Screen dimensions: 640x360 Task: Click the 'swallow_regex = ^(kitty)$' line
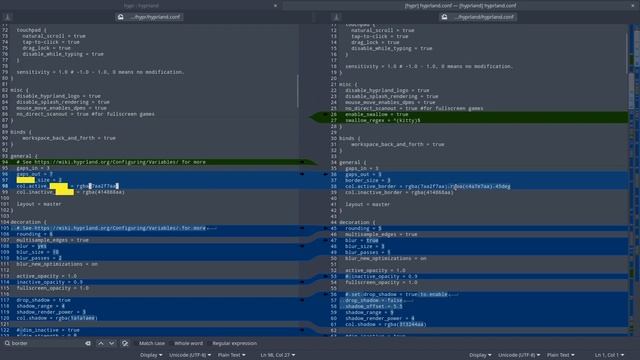click(x=382, y=120)
